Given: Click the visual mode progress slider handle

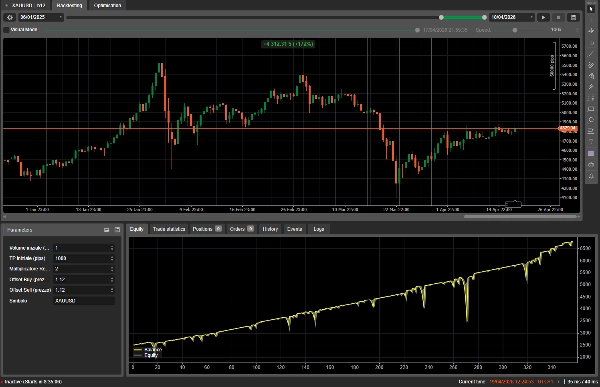Looking at the screenshot, I should (x=417, y=30).
